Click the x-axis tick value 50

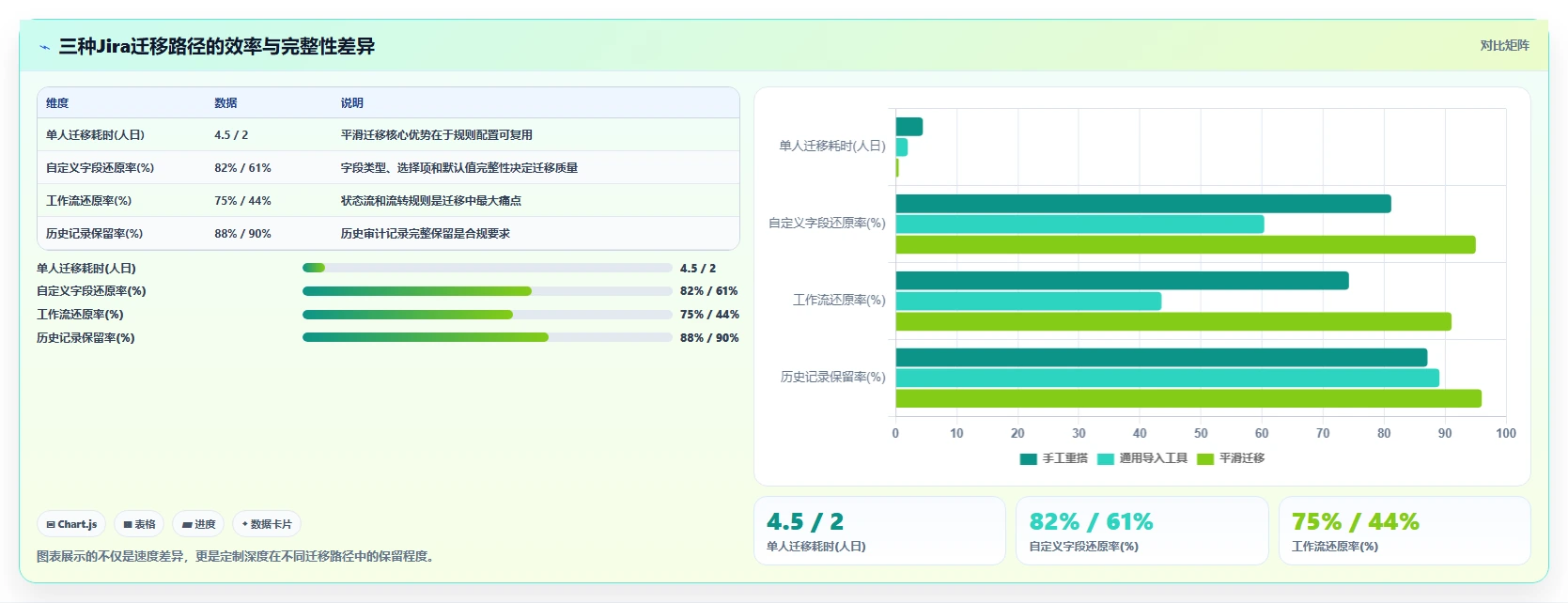tap(1201, 433)
